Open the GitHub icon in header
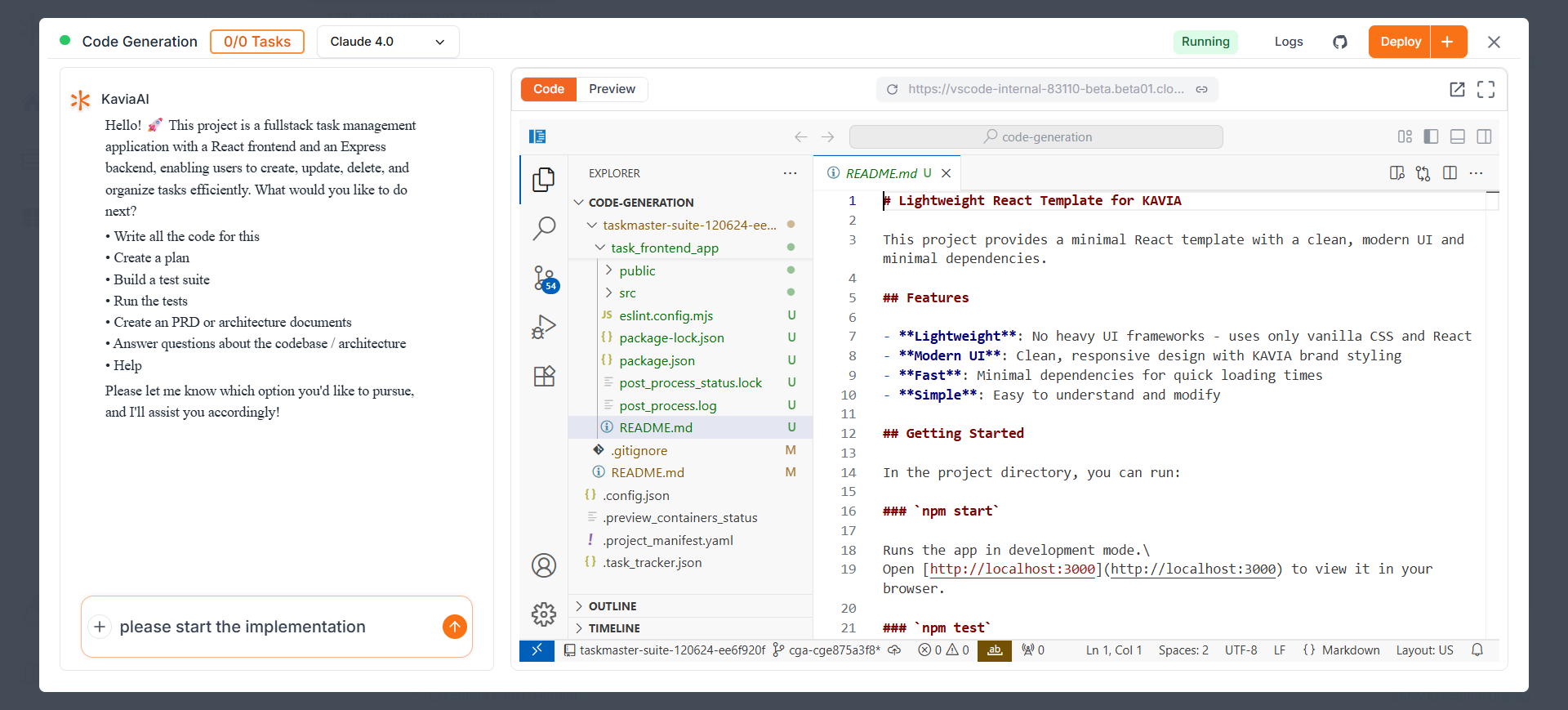Image resolution: width=1568 pixels, height=710 pixels. (1340, 42)
